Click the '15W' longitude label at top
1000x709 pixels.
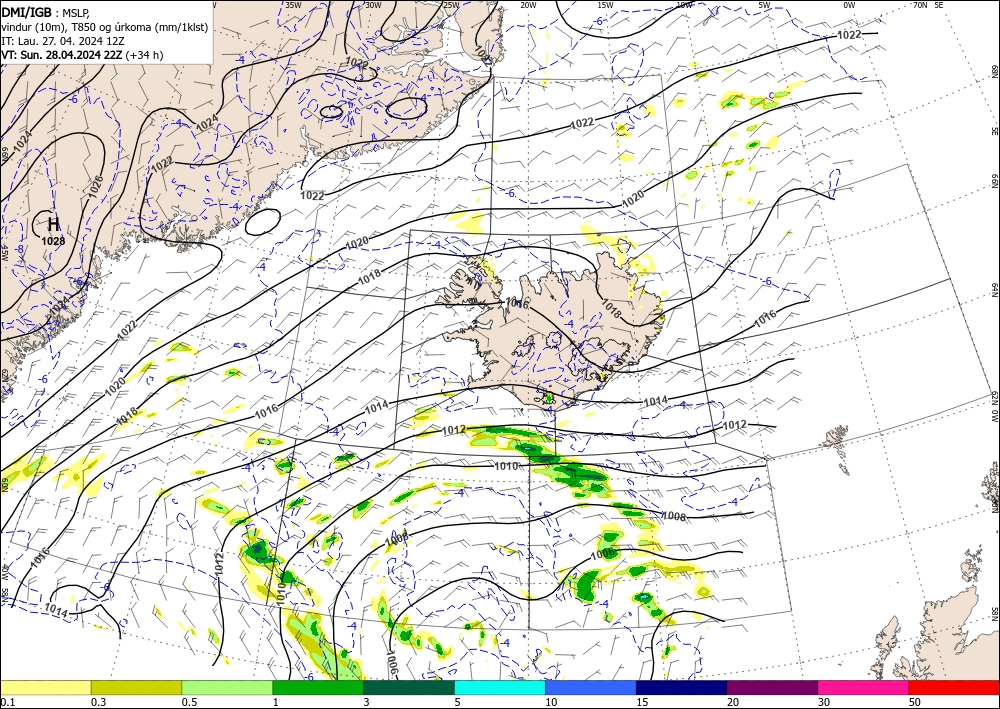(x=605, y=4)
